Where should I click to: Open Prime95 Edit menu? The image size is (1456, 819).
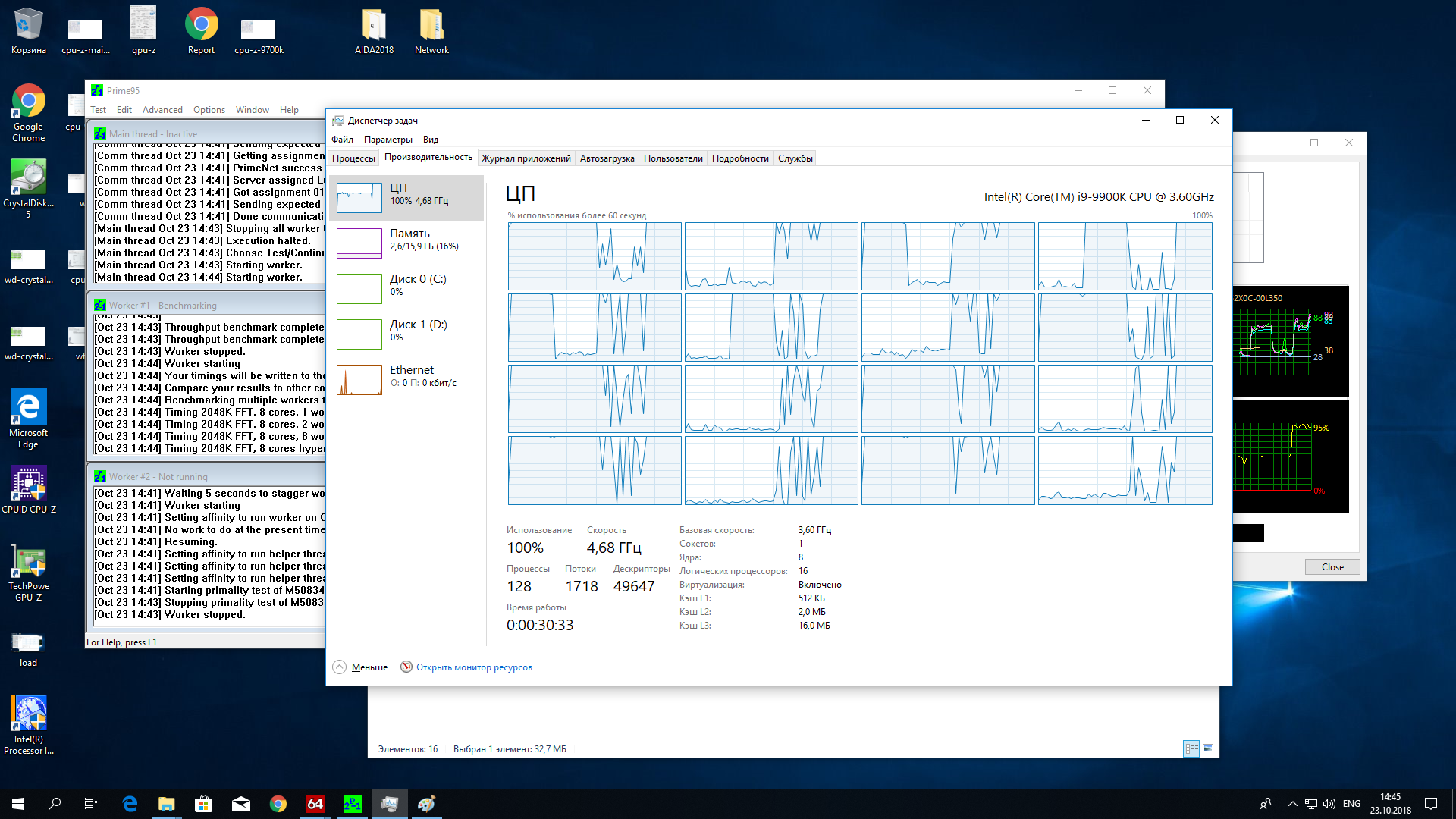(124, 110)
